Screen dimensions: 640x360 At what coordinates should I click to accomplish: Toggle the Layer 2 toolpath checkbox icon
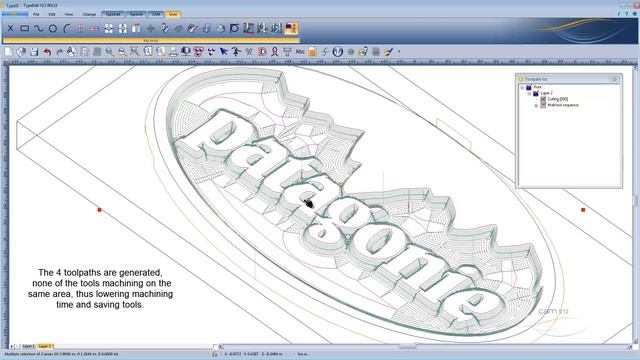(536, 93)
